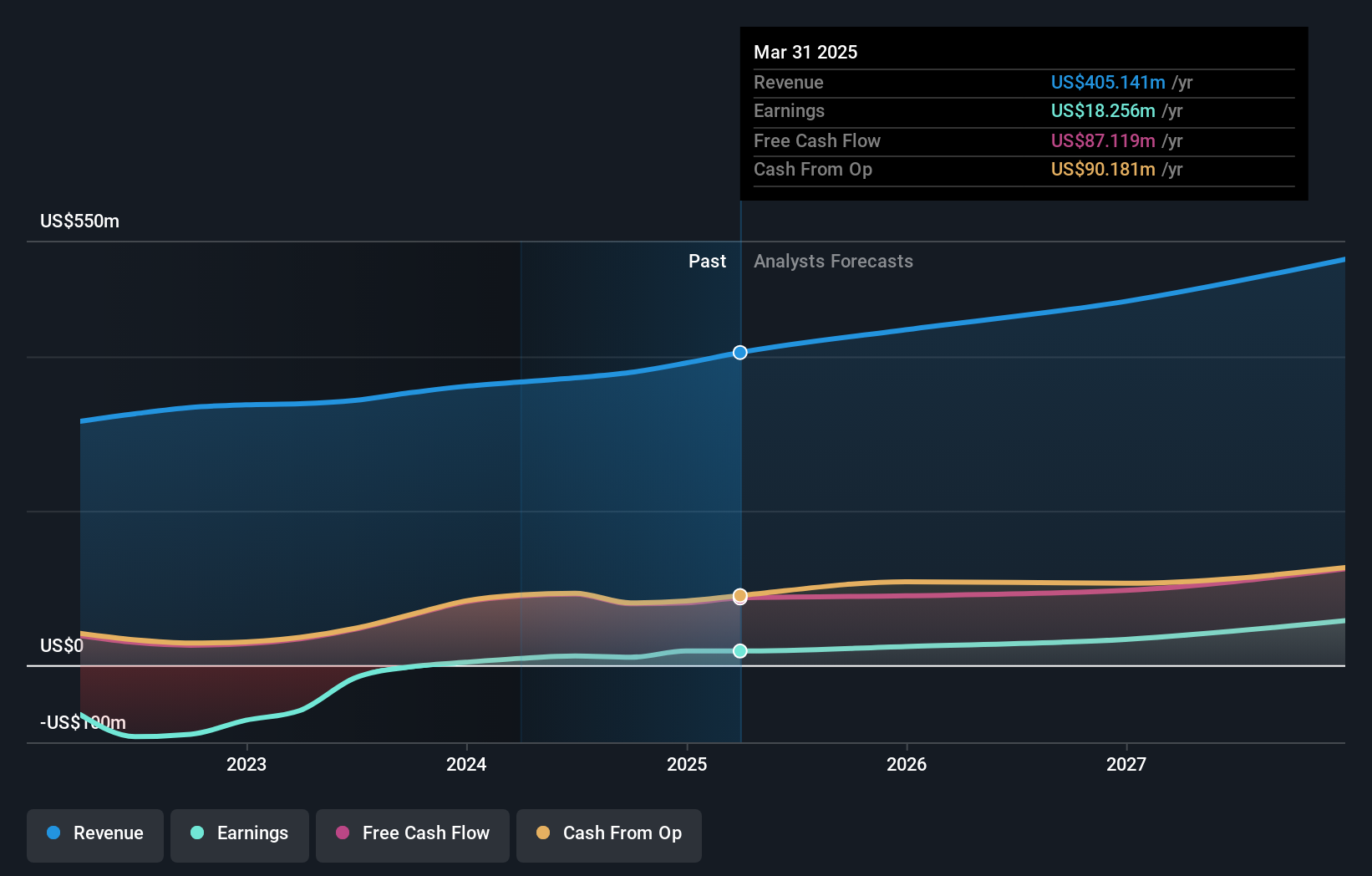Click the Past label on chart
Image resolution: width=1372 pixels, height=876 pixels.
coord(707,262)
